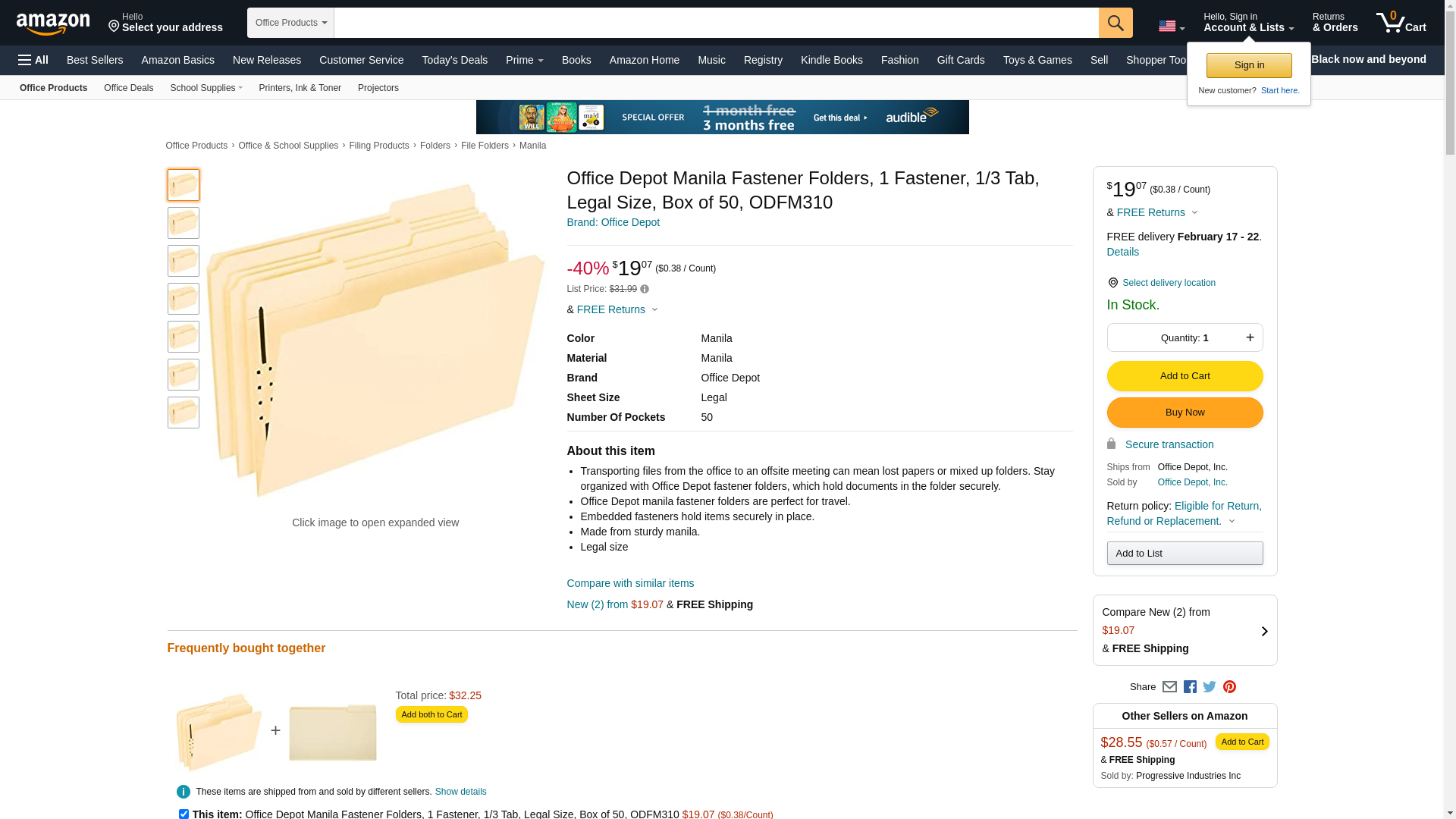Select the second product thumbnail image
The height and width of the screenshot is (819, 1456).
coord(184,223)
